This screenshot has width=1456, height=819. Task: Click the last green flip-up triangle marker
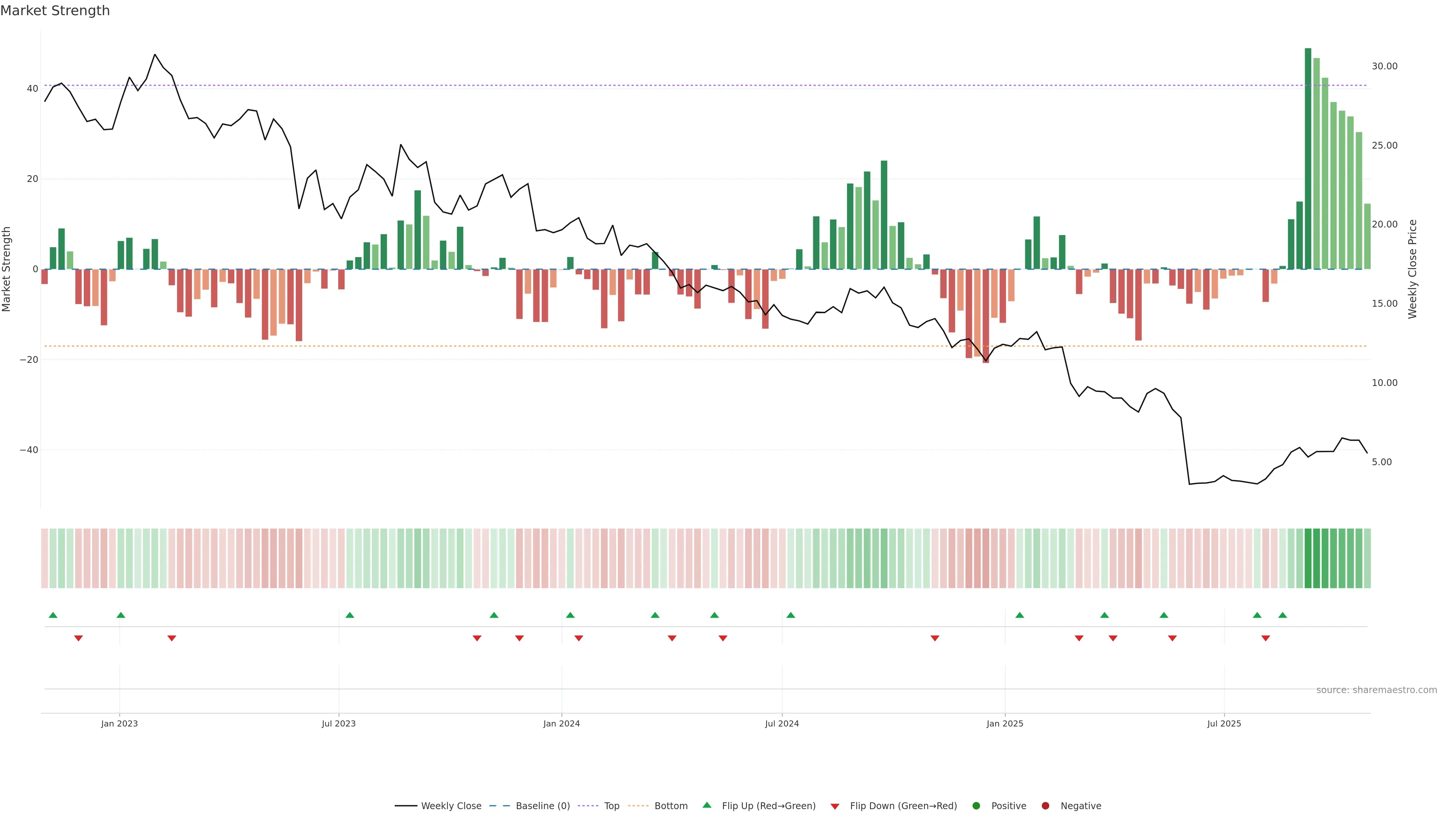(x=1282, y=615)
